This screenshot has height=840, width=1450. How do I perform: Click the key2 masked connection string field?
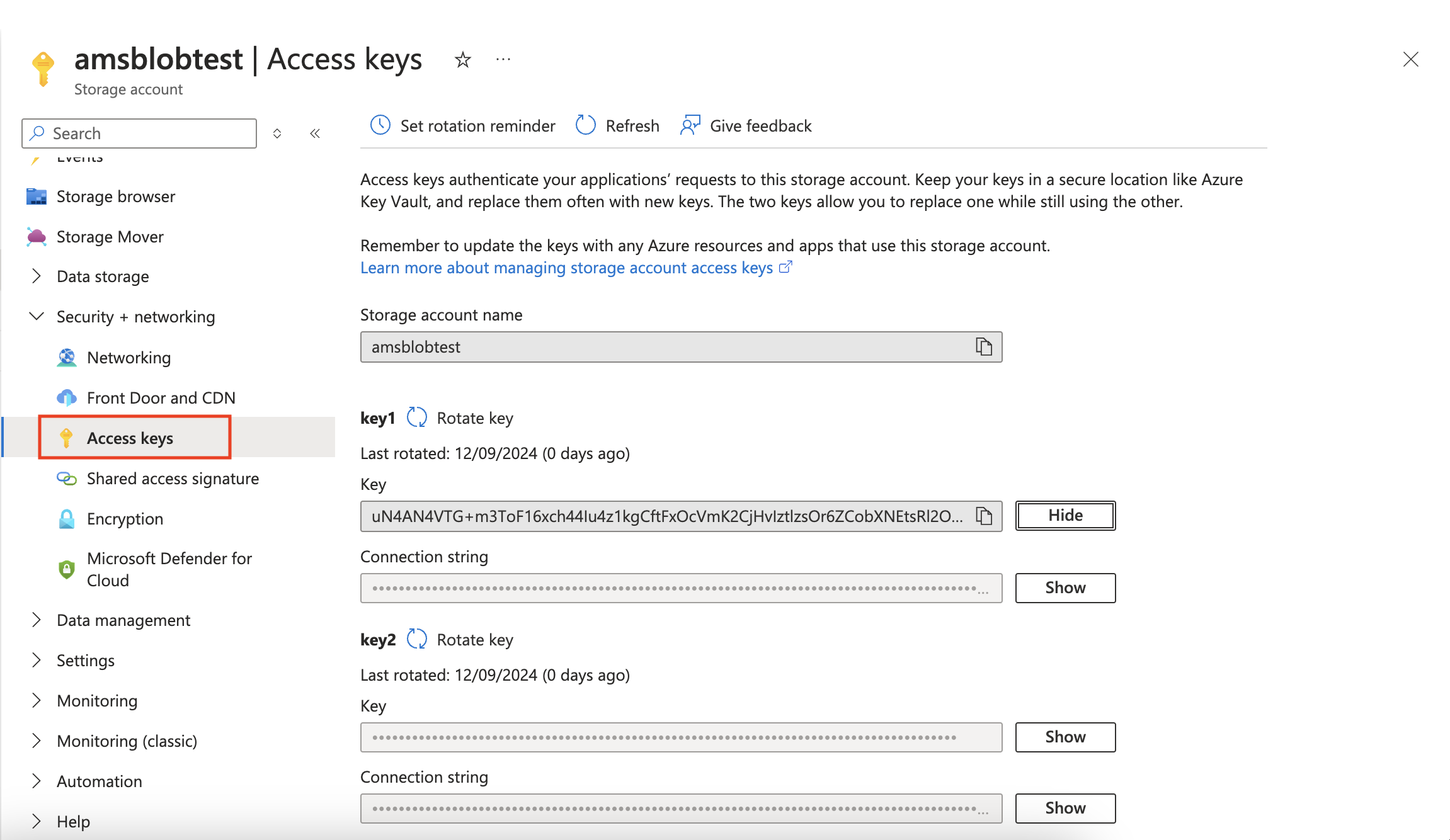[x=681, y=809]
